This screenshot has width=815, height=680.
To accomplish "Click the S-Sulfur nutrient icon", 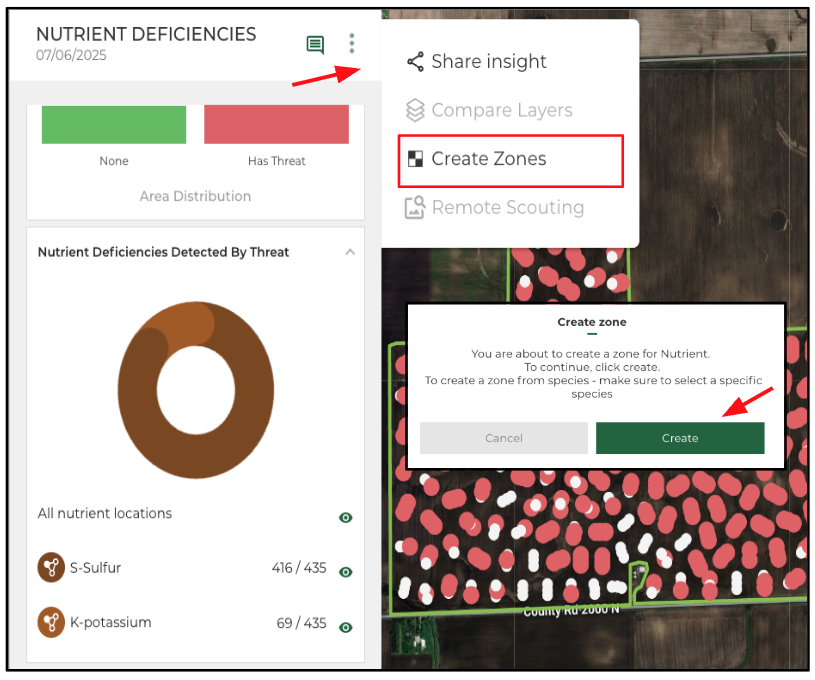I will click(51, 567).
